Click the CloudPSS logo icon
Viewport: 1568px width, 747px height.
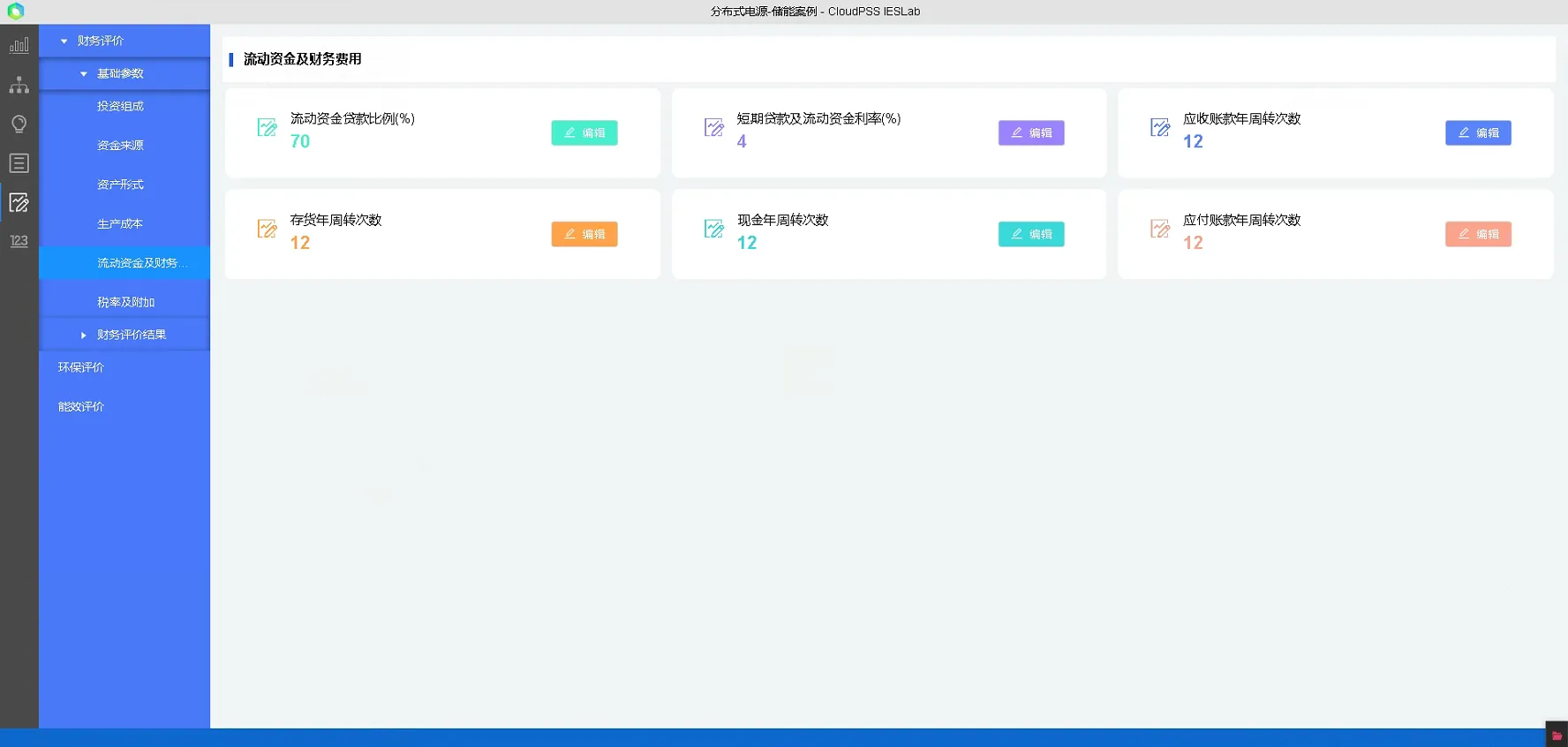tap(16, 11)
